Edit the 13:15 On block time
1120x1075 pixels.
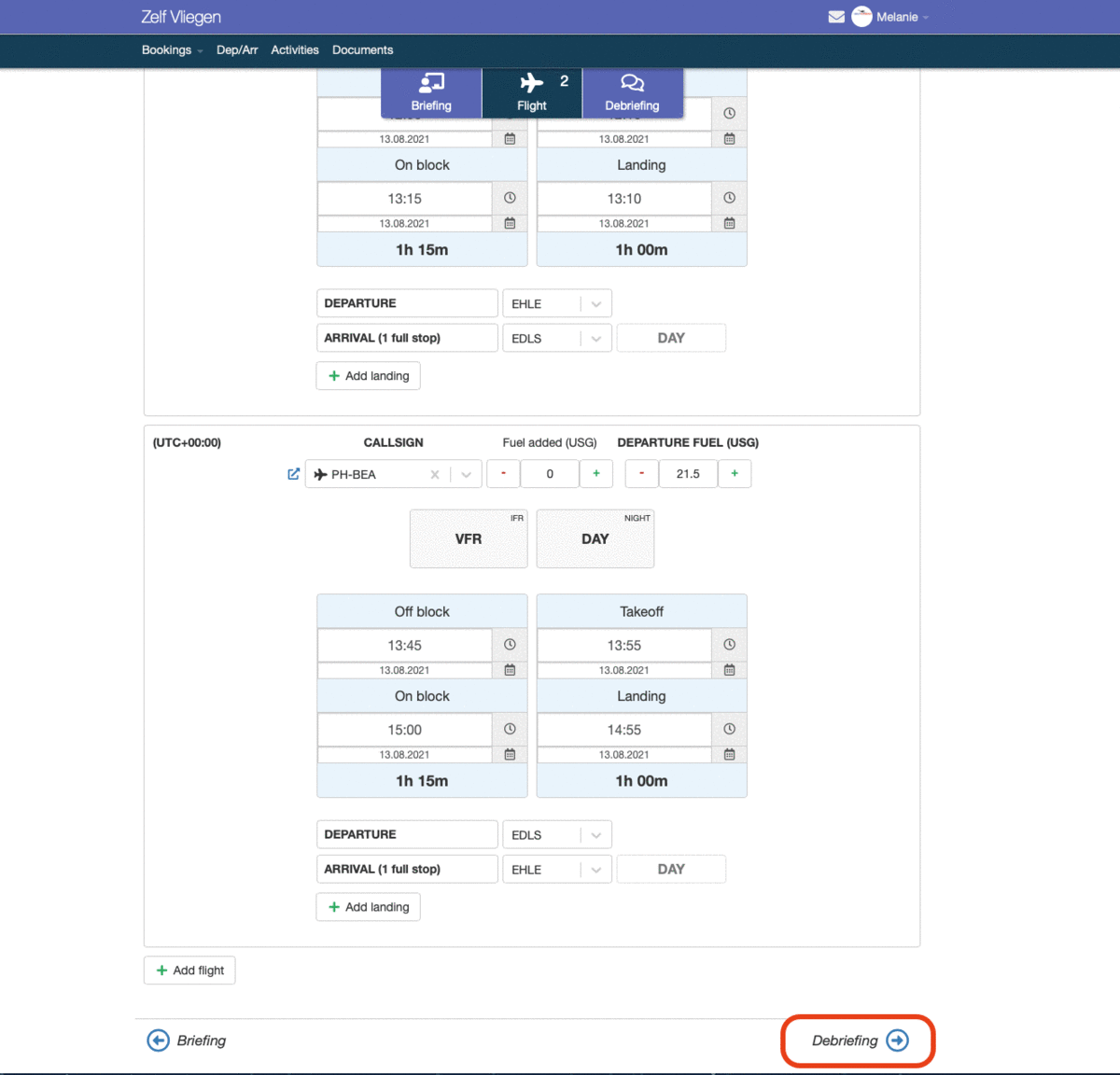pyautogui.click(x=405, y=199)
